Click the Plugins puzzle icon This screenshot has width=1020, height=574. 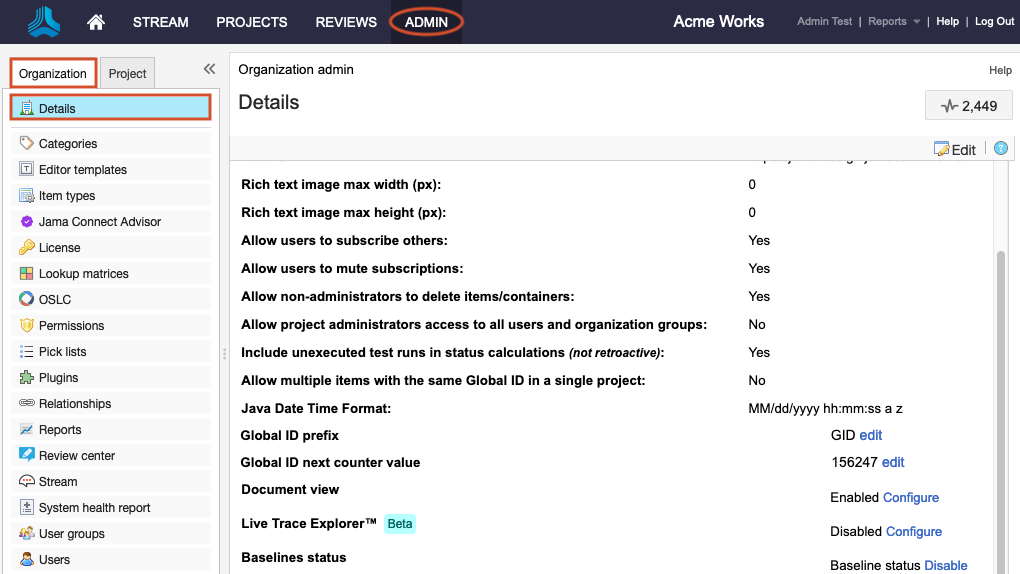[x=27, y=377]
